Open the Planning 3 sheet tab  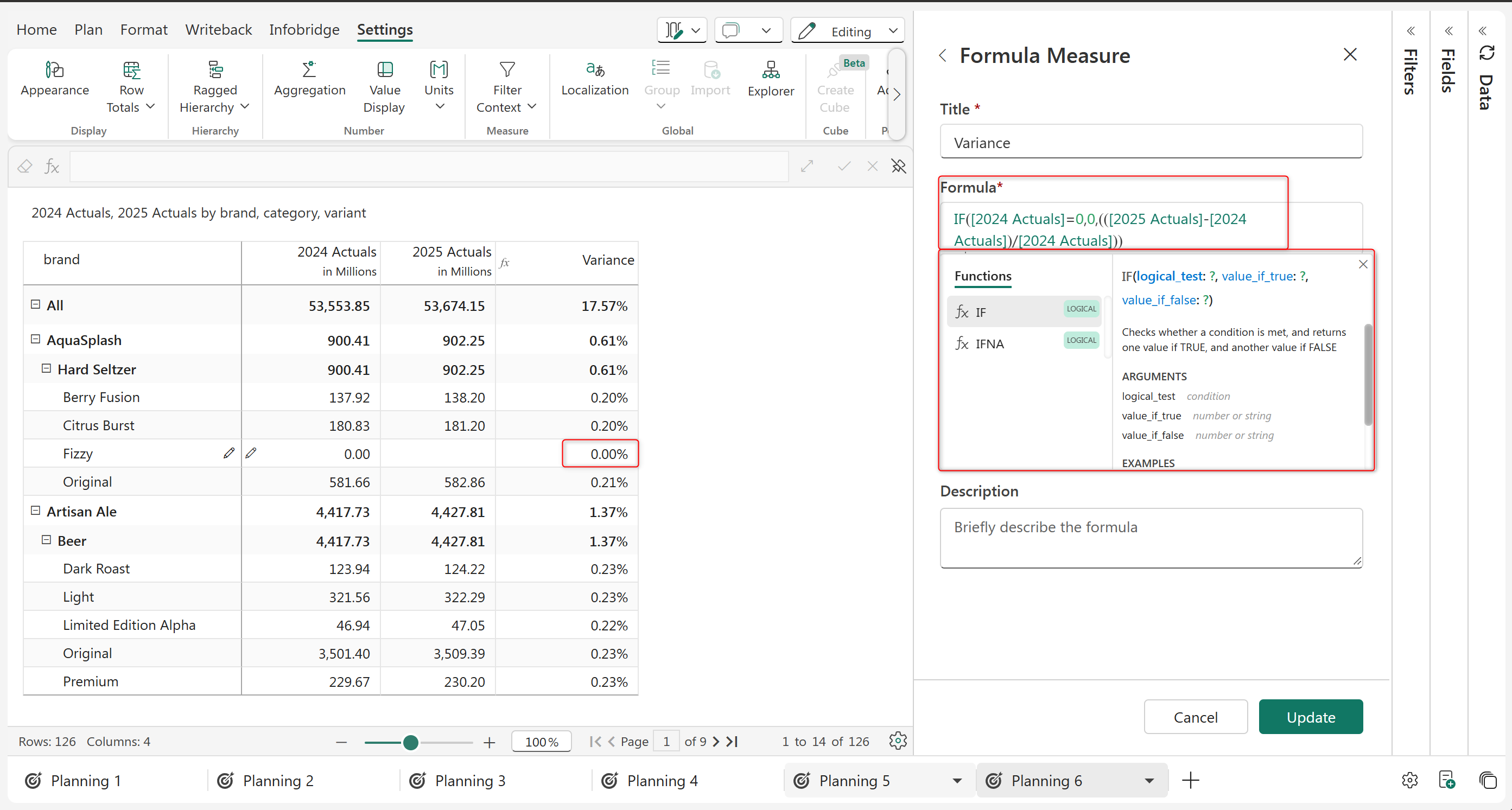[x=469, y=781]
